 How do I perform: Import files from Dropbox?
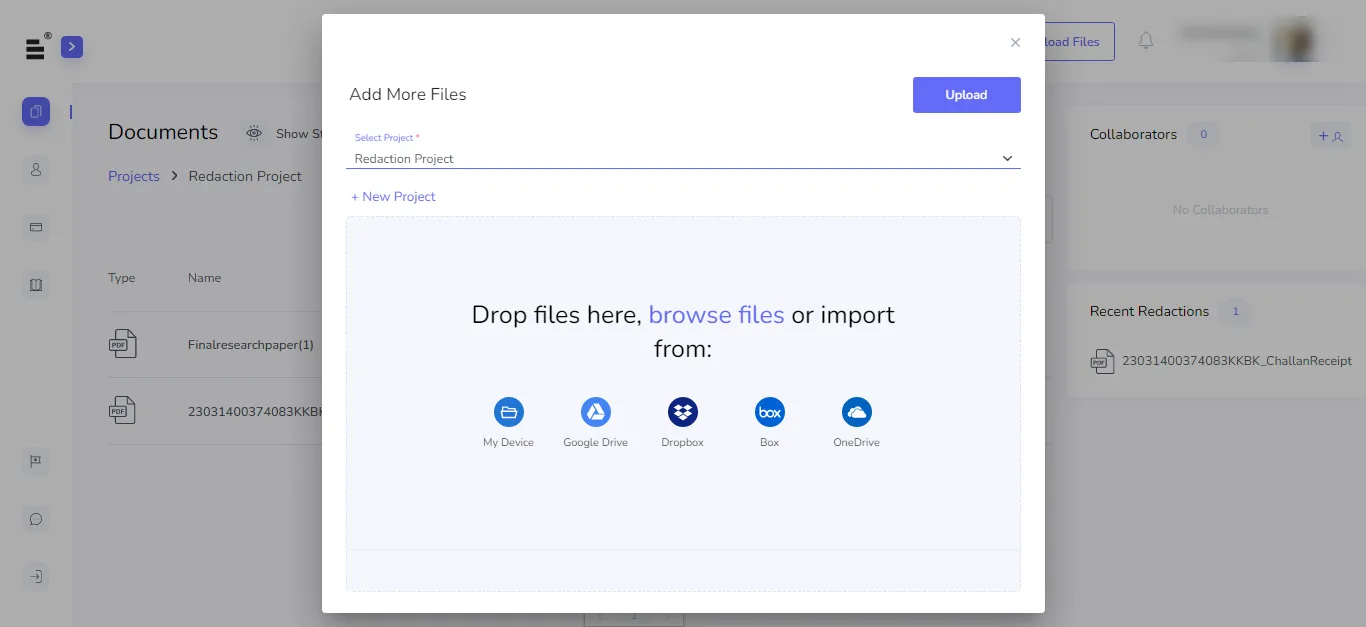[x=683, y=412]
